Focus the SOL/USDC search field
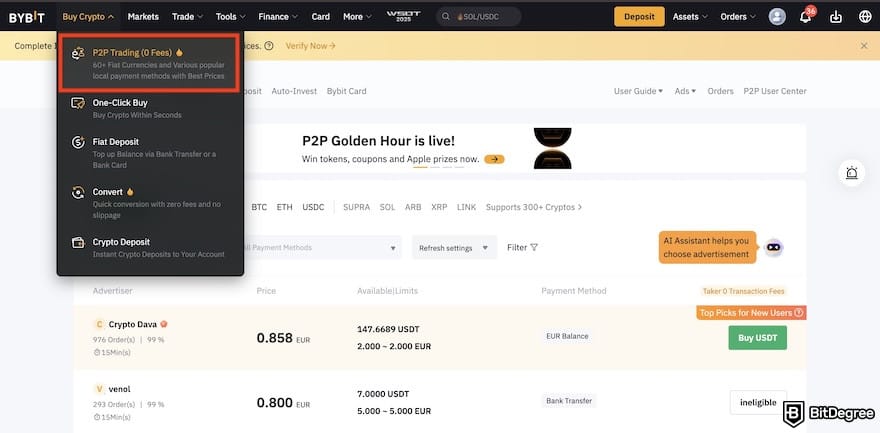The image size is (880, 433). pos(479,17)
